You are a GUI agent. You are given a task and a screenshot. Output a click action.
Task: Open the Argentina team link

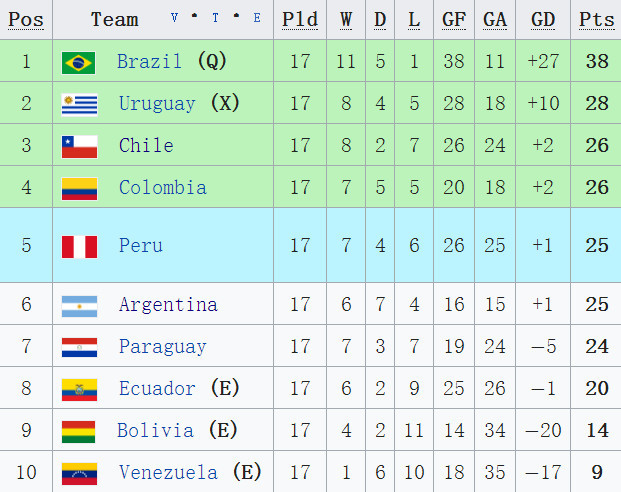(168, 305)
